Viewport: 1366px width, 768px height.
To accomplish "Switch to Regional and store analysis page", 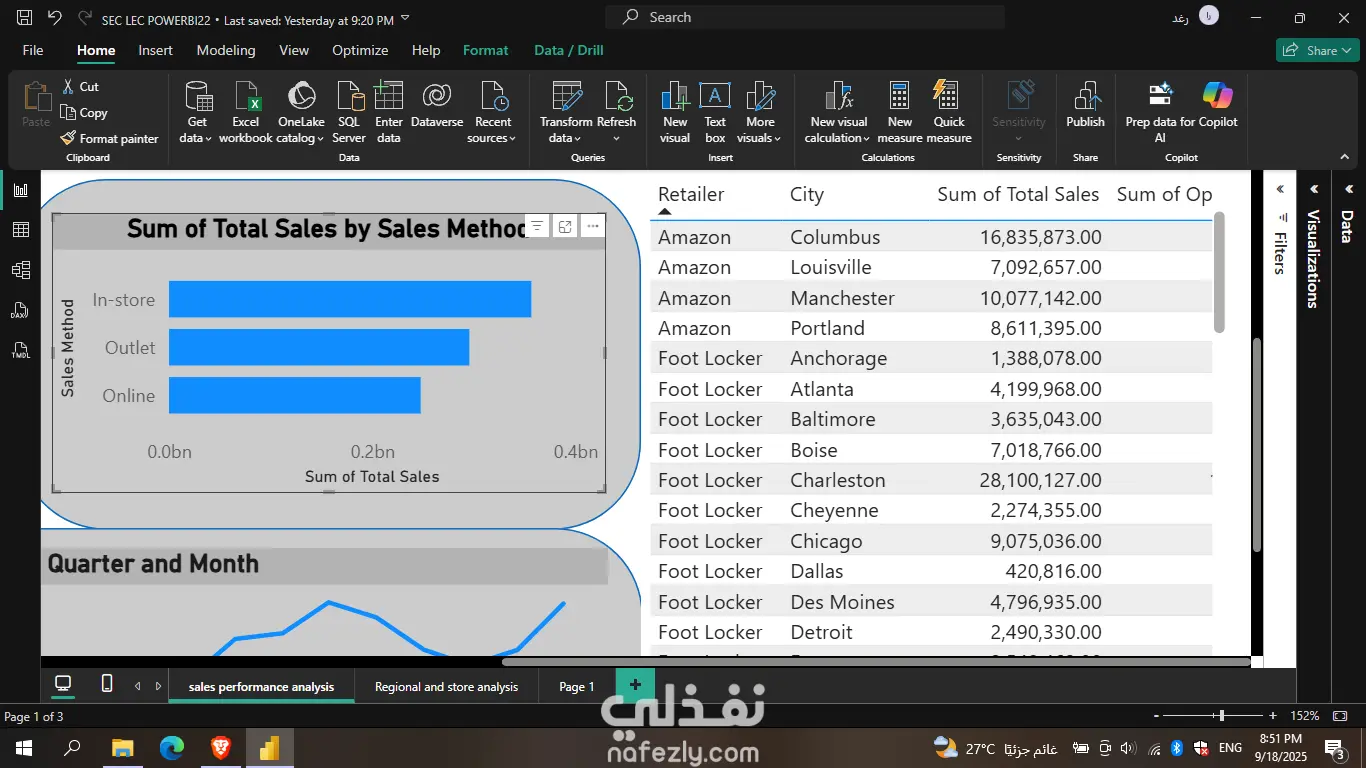I will [x=446, y=687].
